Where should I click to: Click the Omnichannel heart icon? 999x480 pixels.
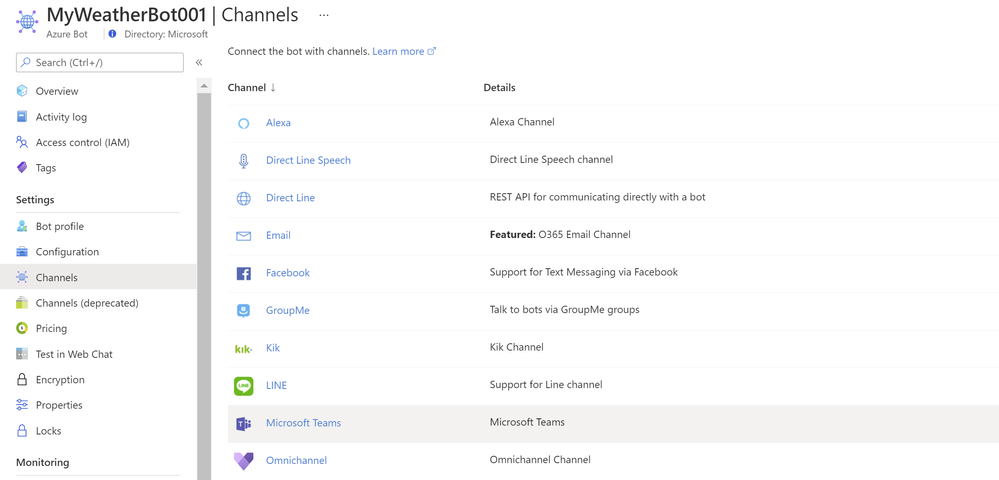click(x=243, y=461)
